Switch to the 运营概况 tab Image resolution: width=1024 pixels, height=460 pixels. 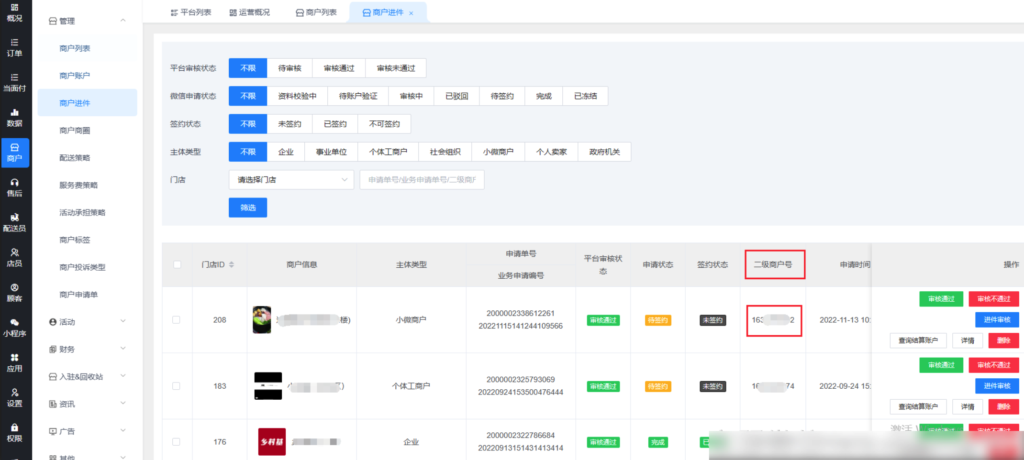pyautogui.click(x=249, y=12)
